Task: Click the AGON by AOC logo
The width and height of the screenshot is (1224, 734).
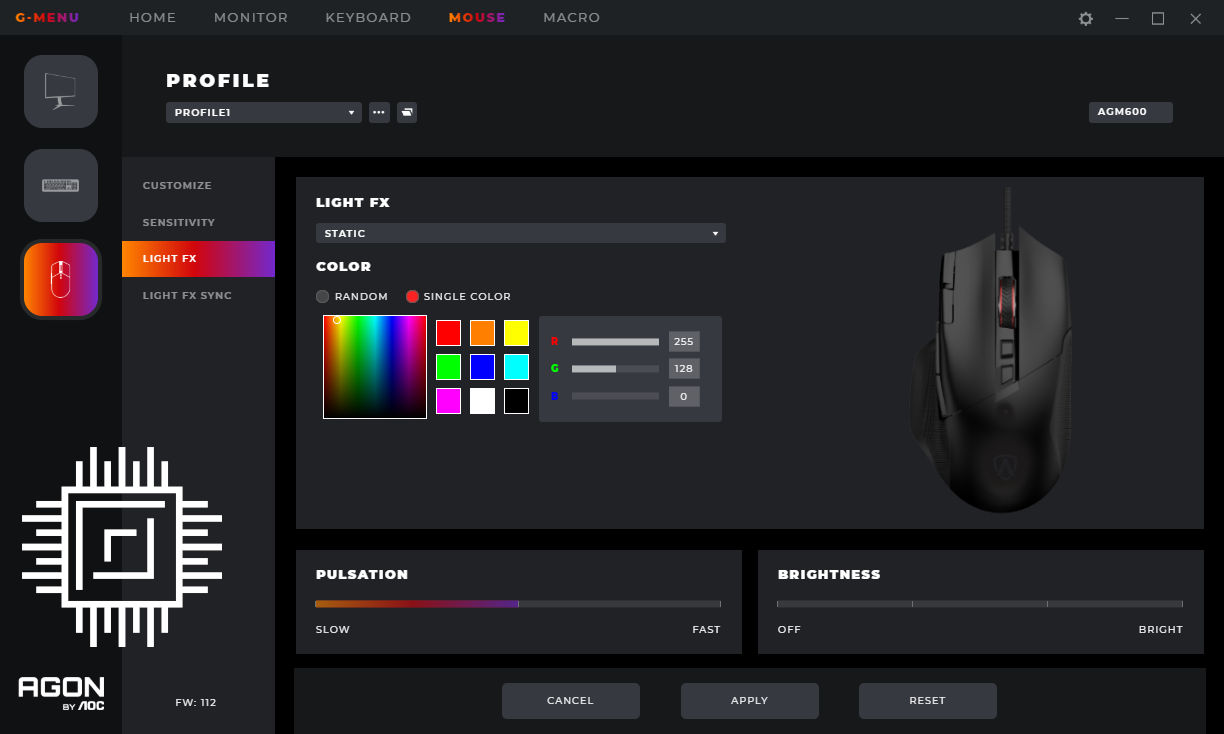Action: click(x=61, y=693)
